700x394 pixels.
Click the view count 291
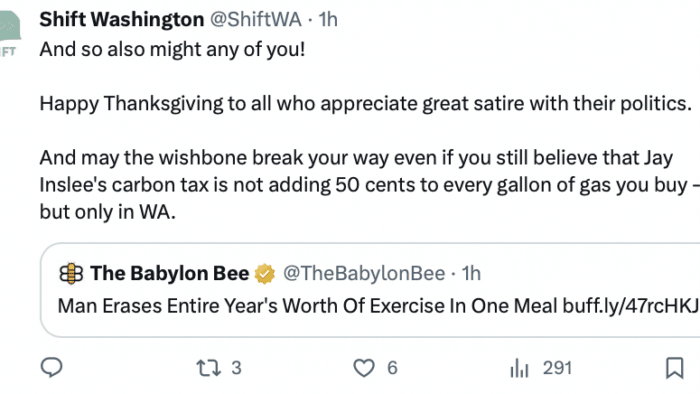[557, 368]
